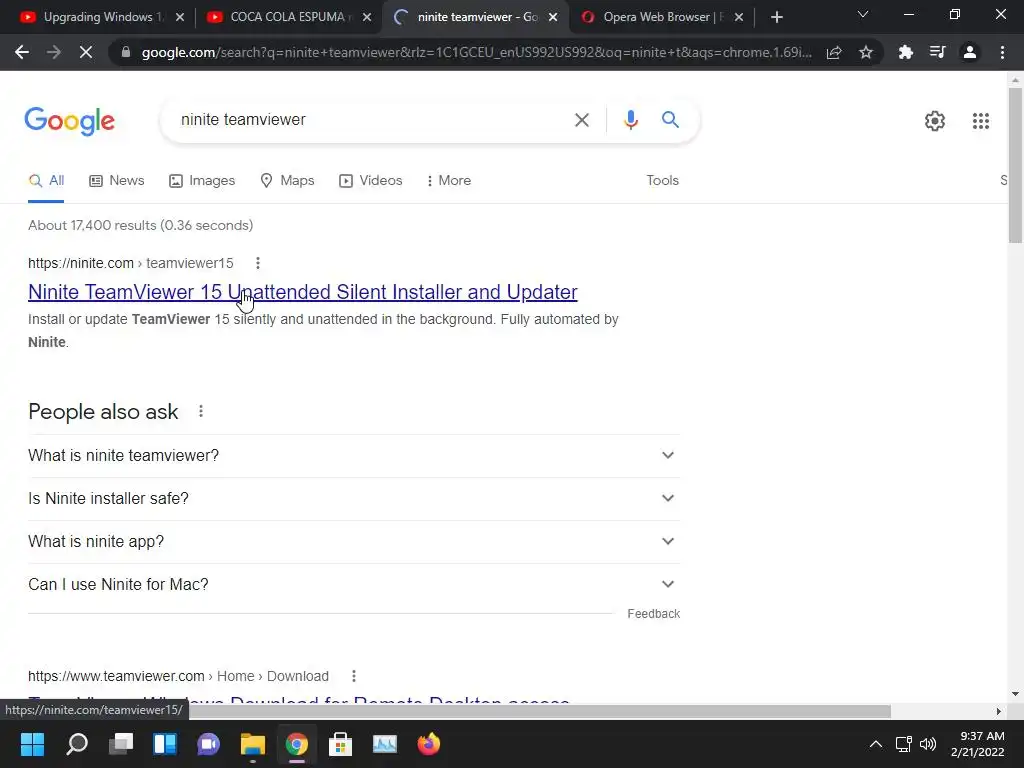
Task: Open options for the ninite.com result
Action: click(258, 263)
